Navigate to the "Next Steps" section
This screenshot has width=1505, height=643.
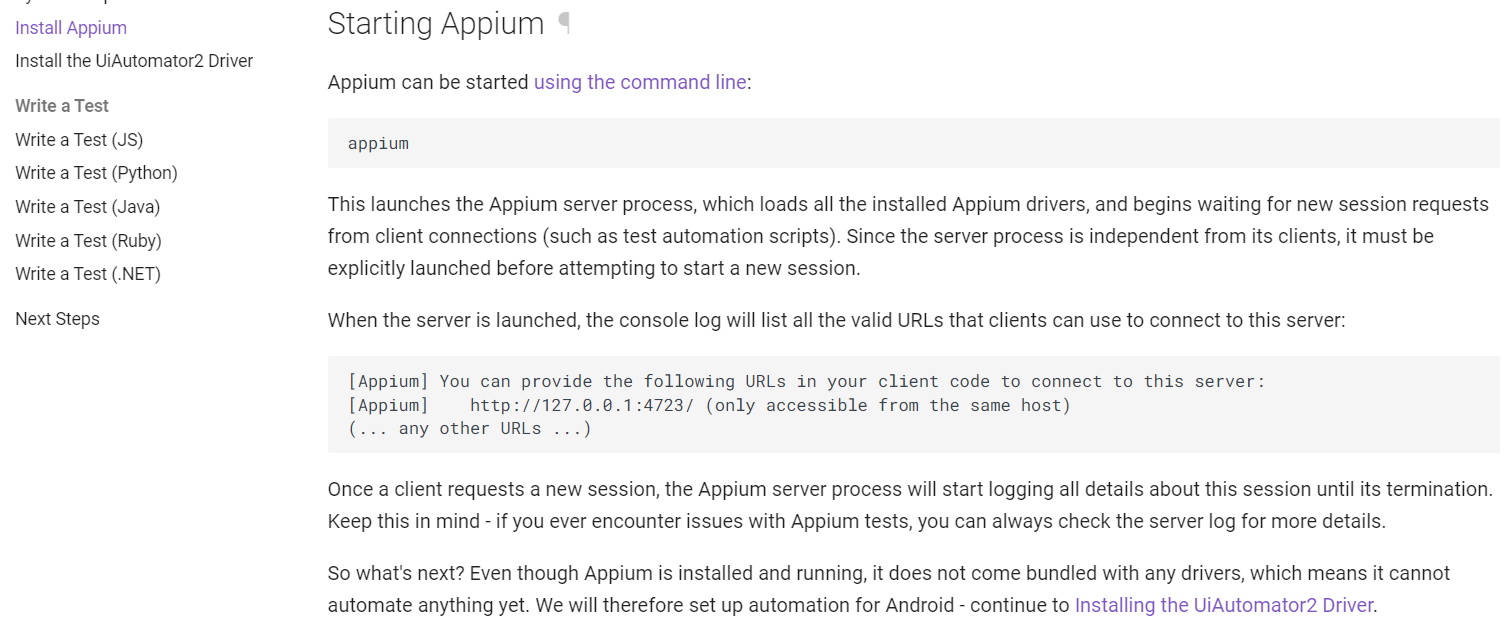57,318
